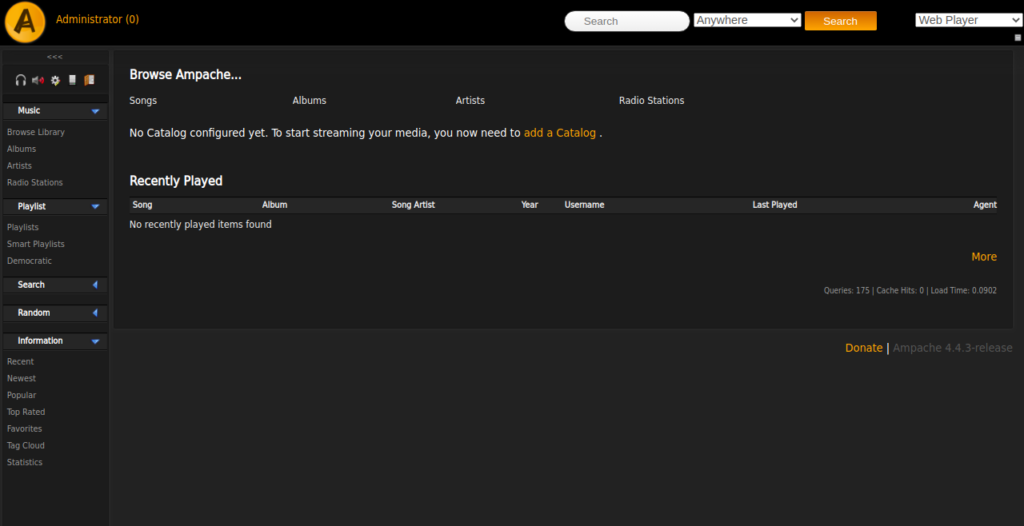Follow the add a Catalog link
The width and height of the screenshot is (1024, 526).
[560, 133]
